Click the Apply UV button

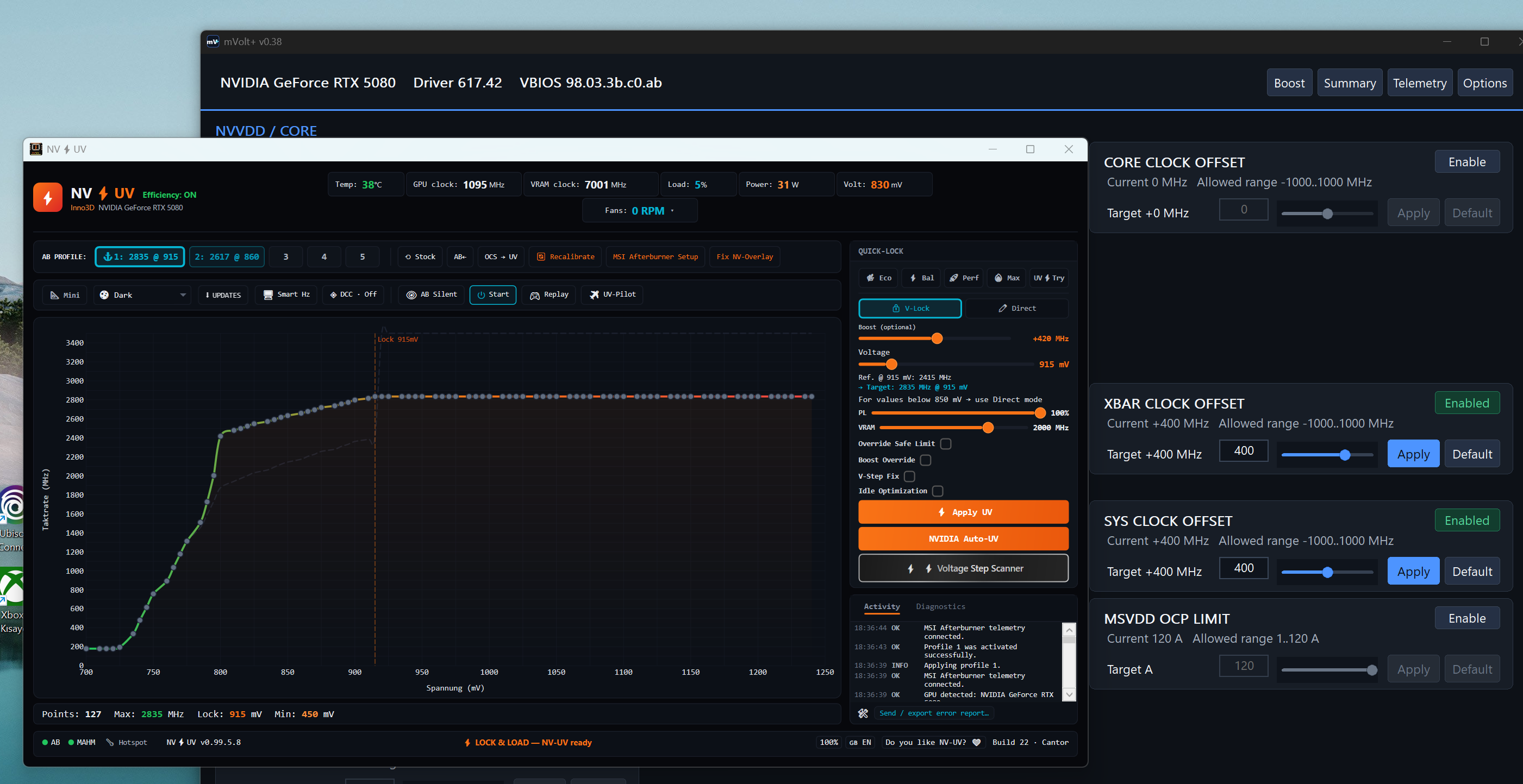coord(963,512)
